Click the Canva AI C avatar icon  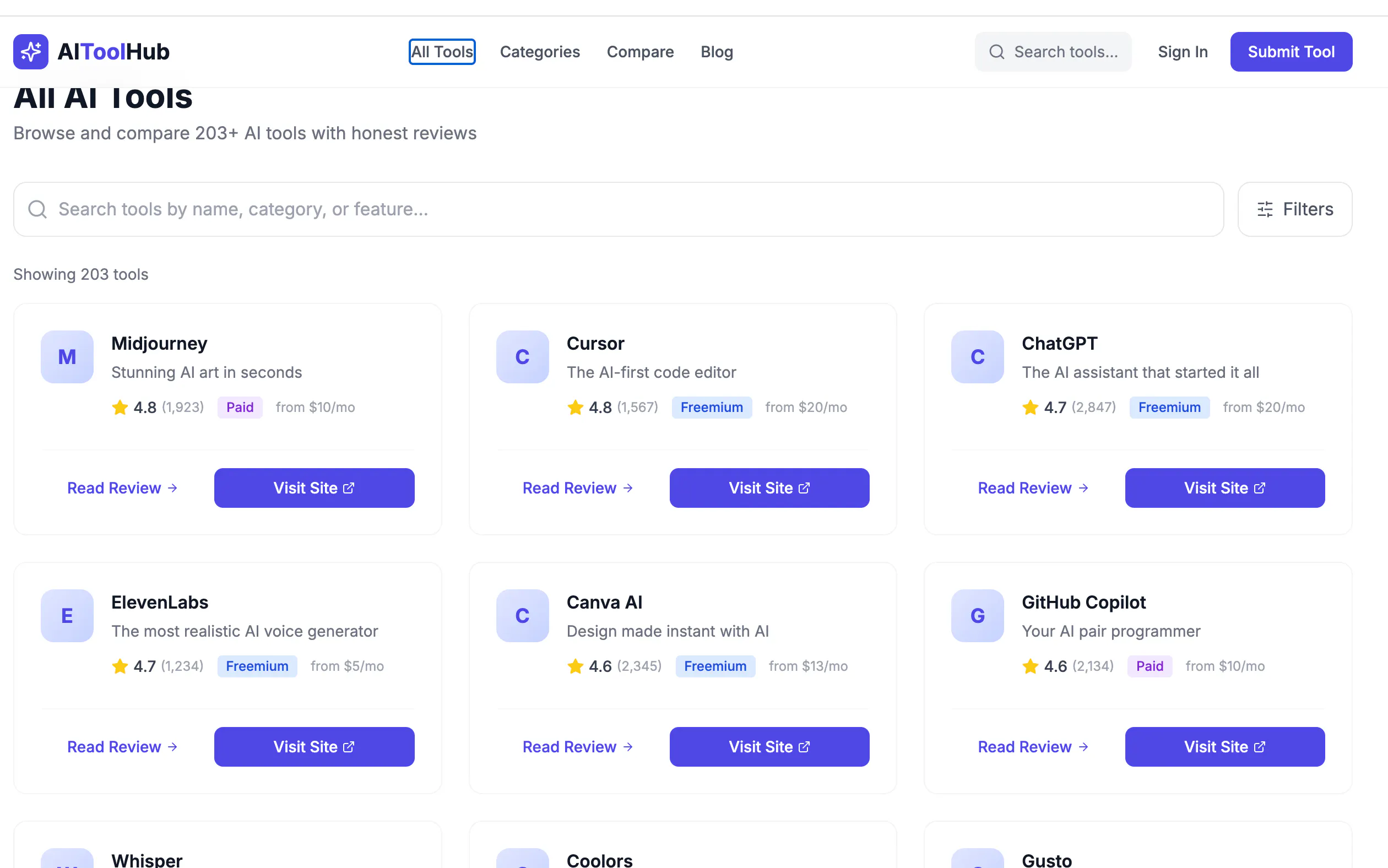[522, 616]
